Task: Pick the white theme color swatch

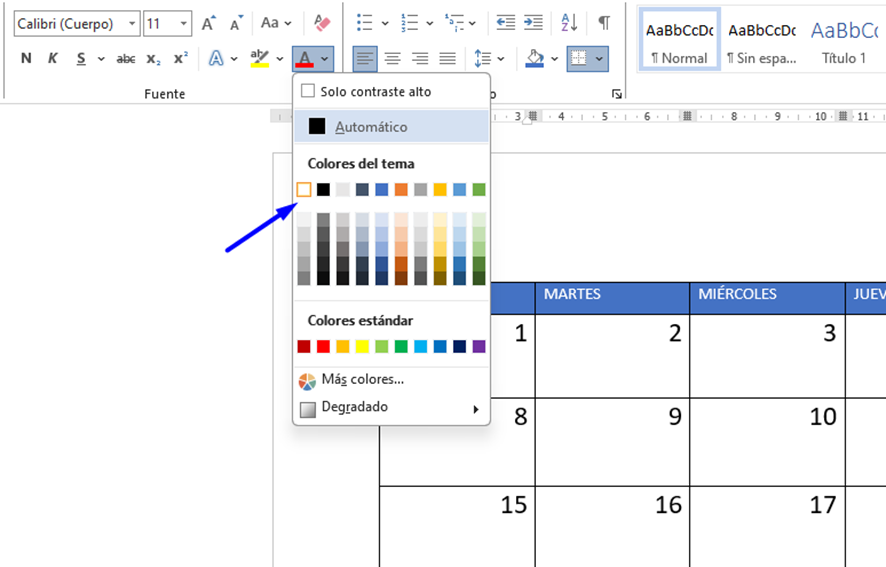Action: [304, 189]
